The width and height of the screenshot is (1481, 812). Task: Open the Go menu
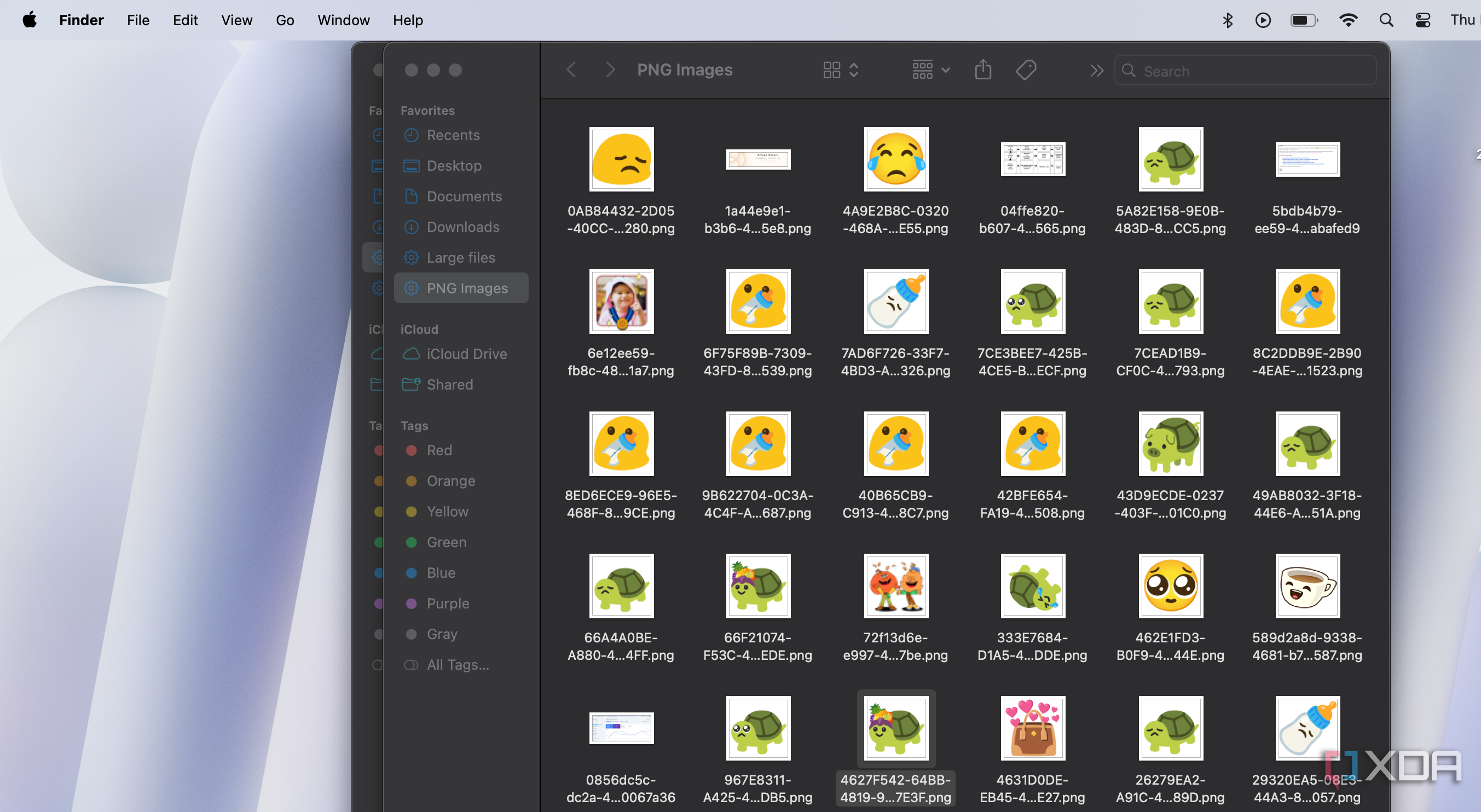285,20
